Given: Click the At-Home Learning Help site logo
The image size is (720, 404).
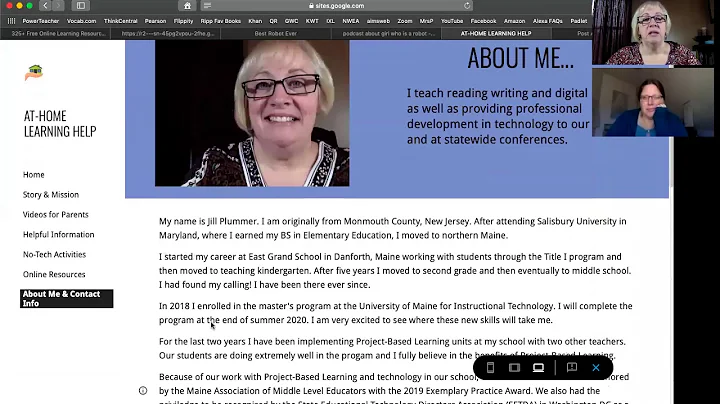Looking at the screenshot, I should 34,73.
